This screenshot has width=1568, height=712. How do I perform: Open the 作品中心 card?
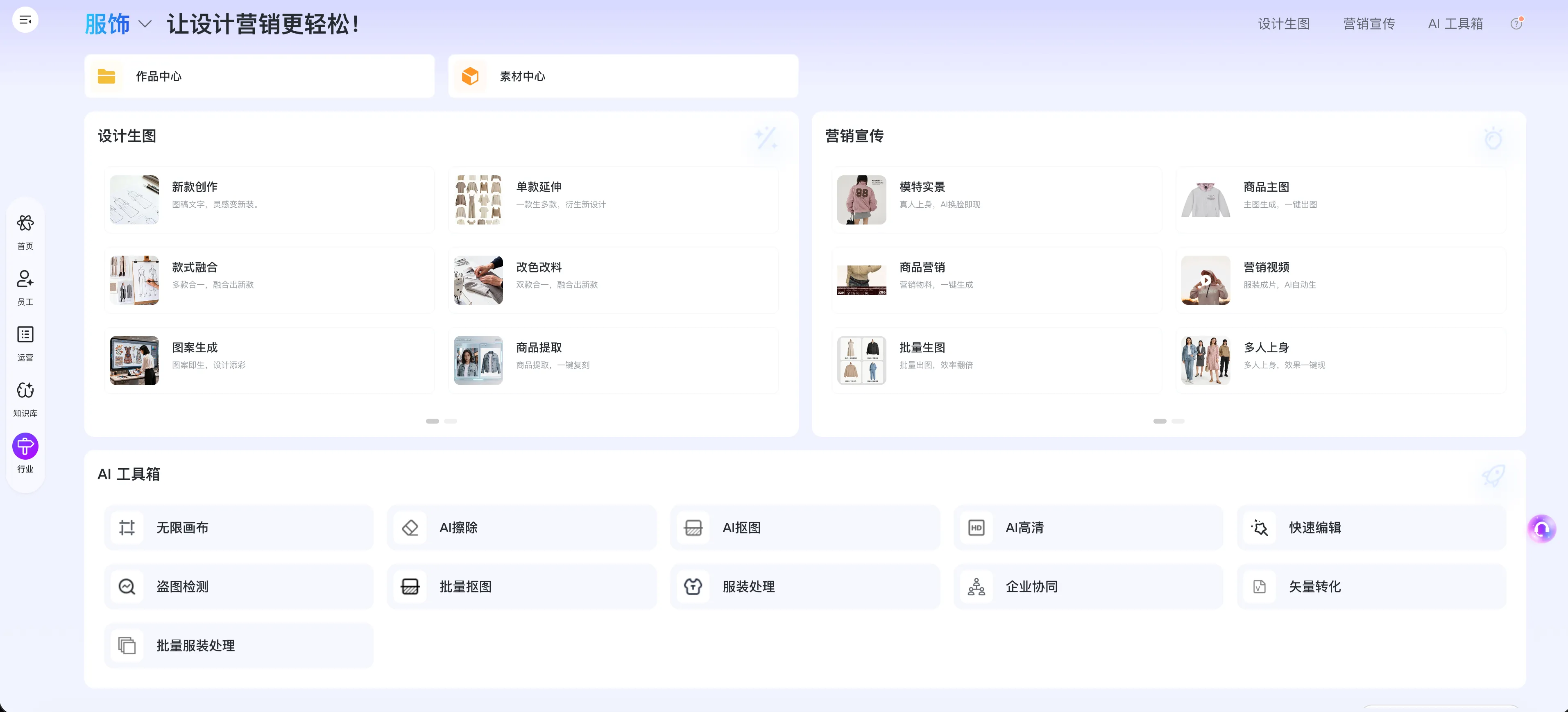(260, 76)
